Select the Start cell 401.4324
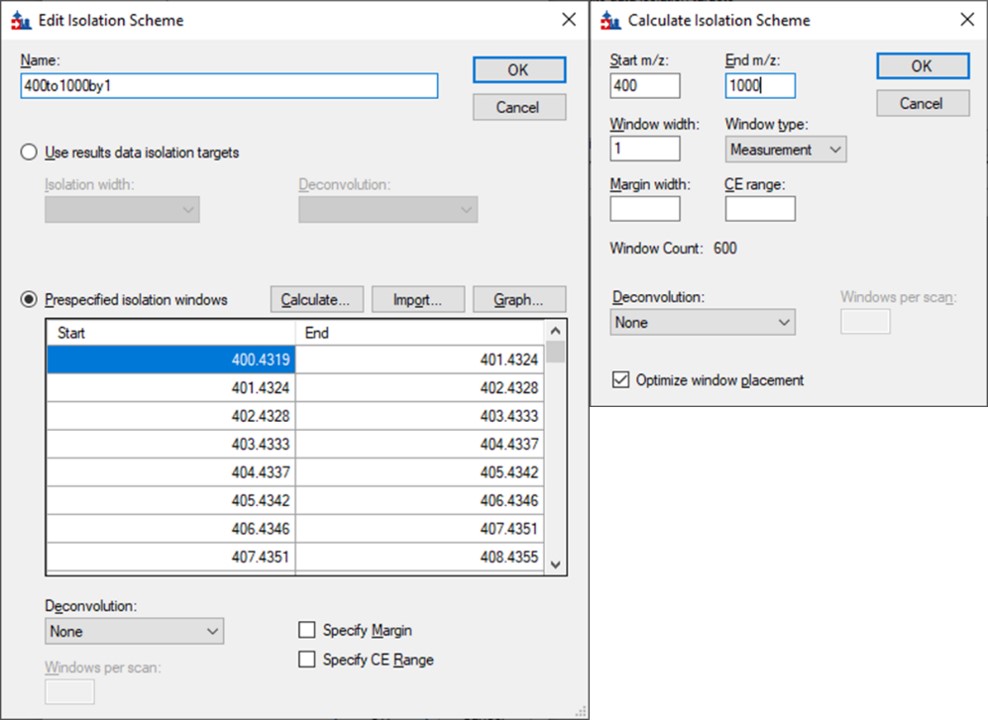Screen dimensions: 988x720 pos(171,387)
